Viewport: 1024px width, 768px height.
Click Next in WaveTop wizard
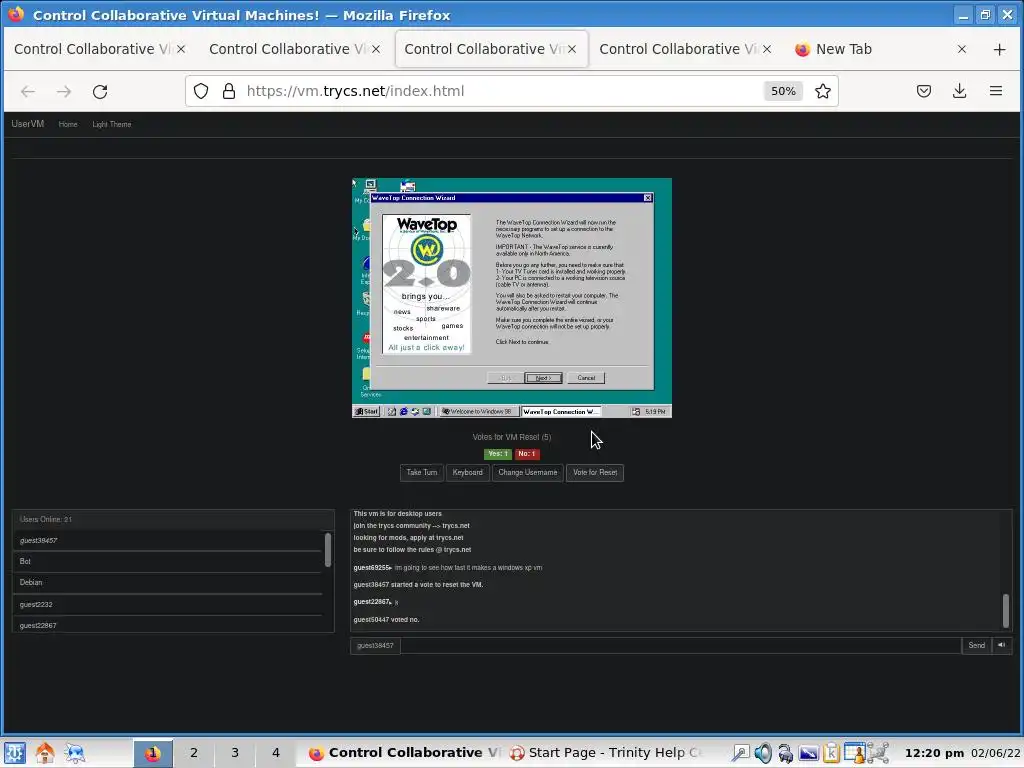[543, 378]
